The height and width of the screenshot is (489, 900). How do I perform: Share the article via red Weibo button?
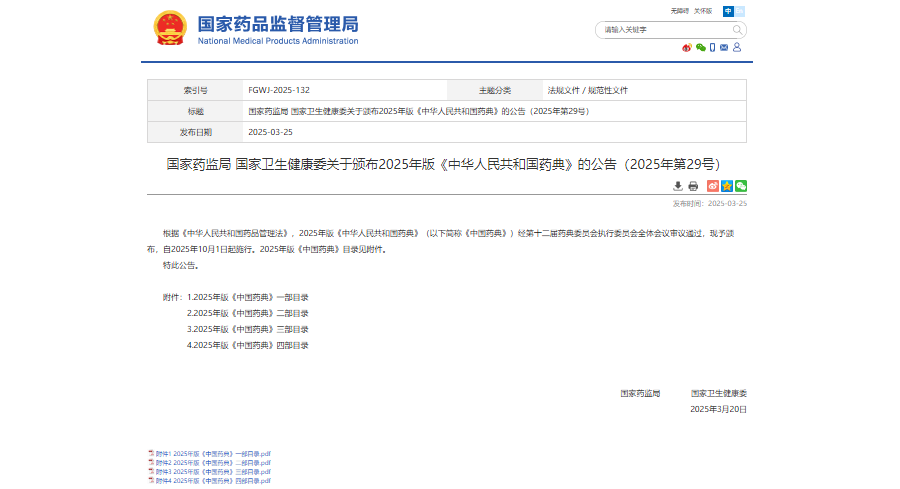coord(713,186)
